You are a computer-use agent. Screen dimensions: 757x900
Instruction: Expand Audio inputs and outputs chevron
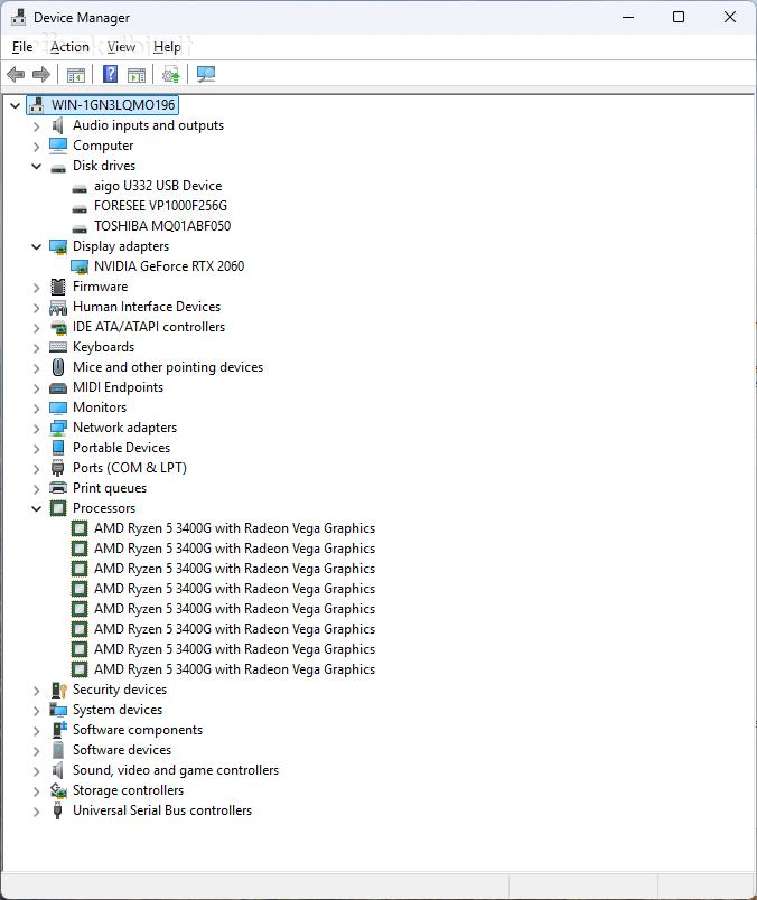pyautogui.click(x=36, y=126)
